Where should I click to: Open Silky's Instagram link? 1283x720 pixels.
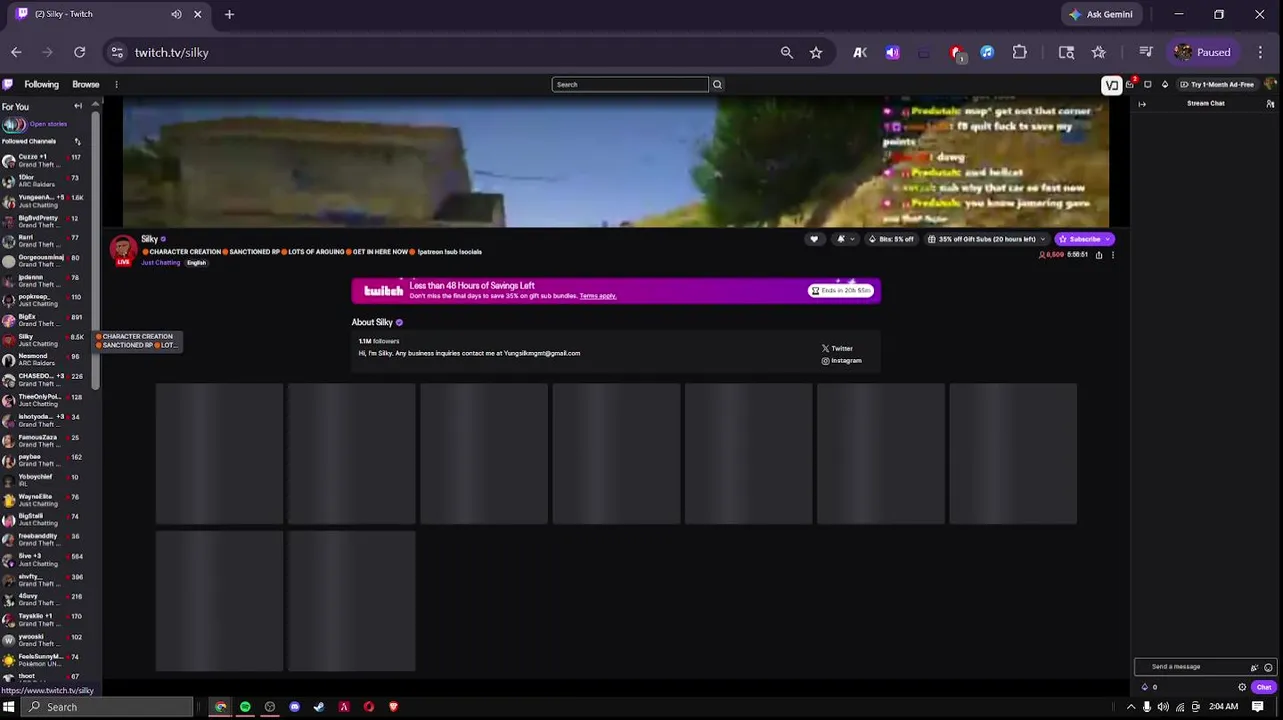point(841,361)
